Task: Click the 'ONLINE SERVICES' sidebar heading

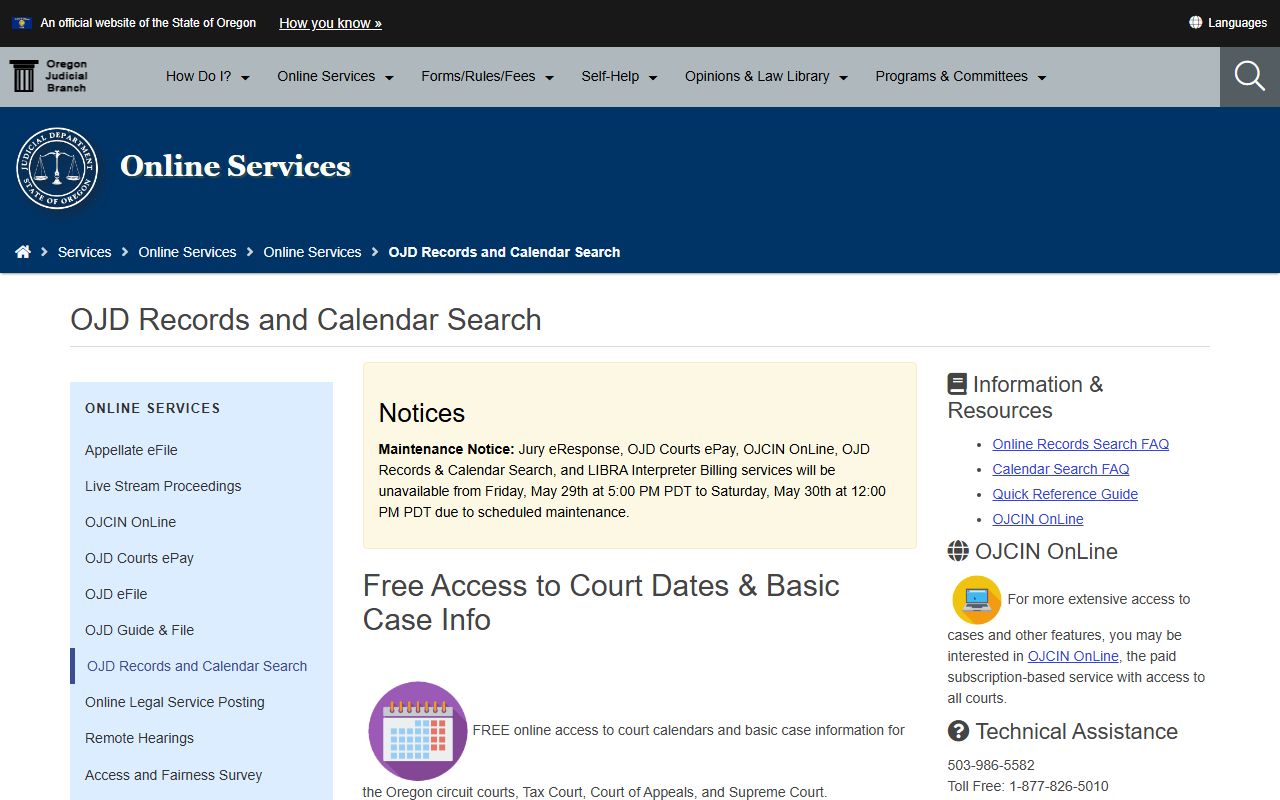Action: (153, 408)
